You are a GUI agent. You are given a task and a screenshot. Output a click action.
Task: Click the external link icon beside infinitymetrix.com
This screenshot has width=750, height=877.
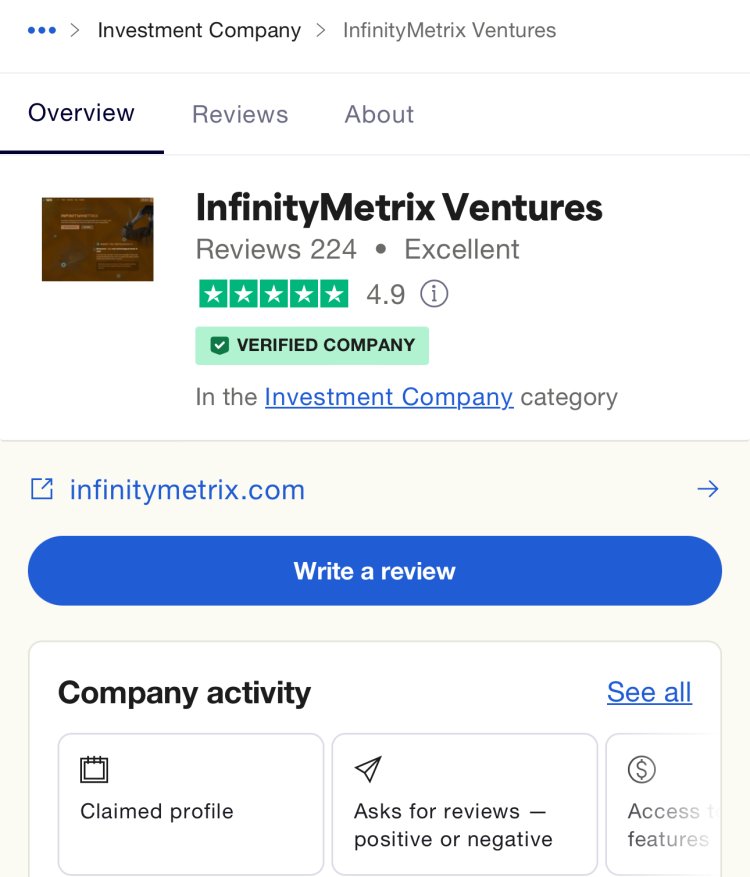[41, 489]
